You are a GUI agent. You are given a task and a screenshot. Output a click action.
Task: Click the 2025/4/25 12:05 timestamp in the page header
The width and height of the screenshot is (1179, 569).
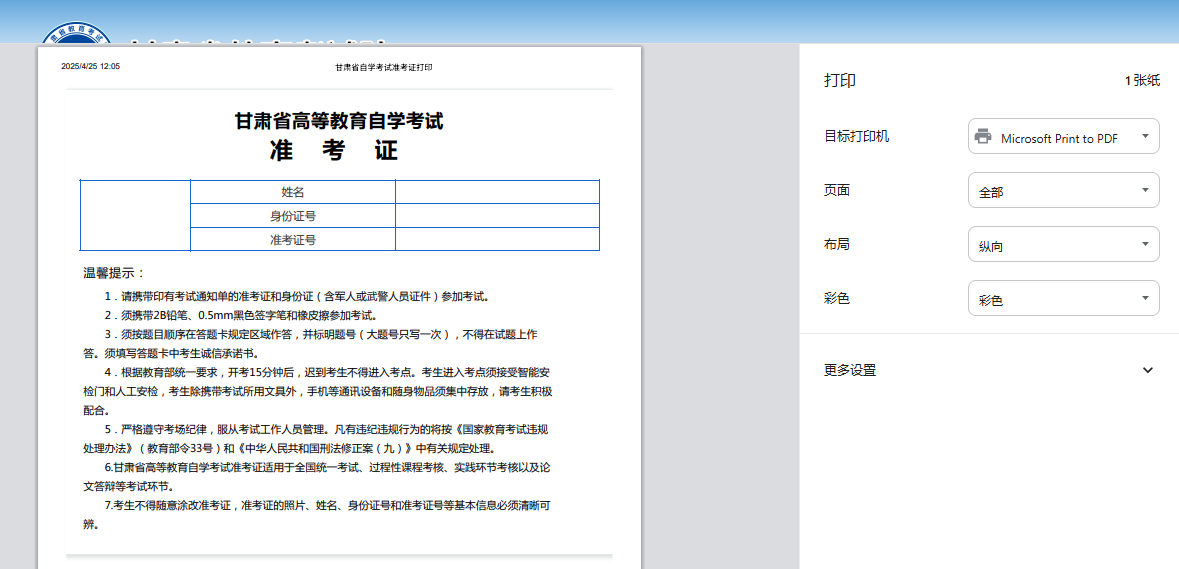click(x=90, y=67)
